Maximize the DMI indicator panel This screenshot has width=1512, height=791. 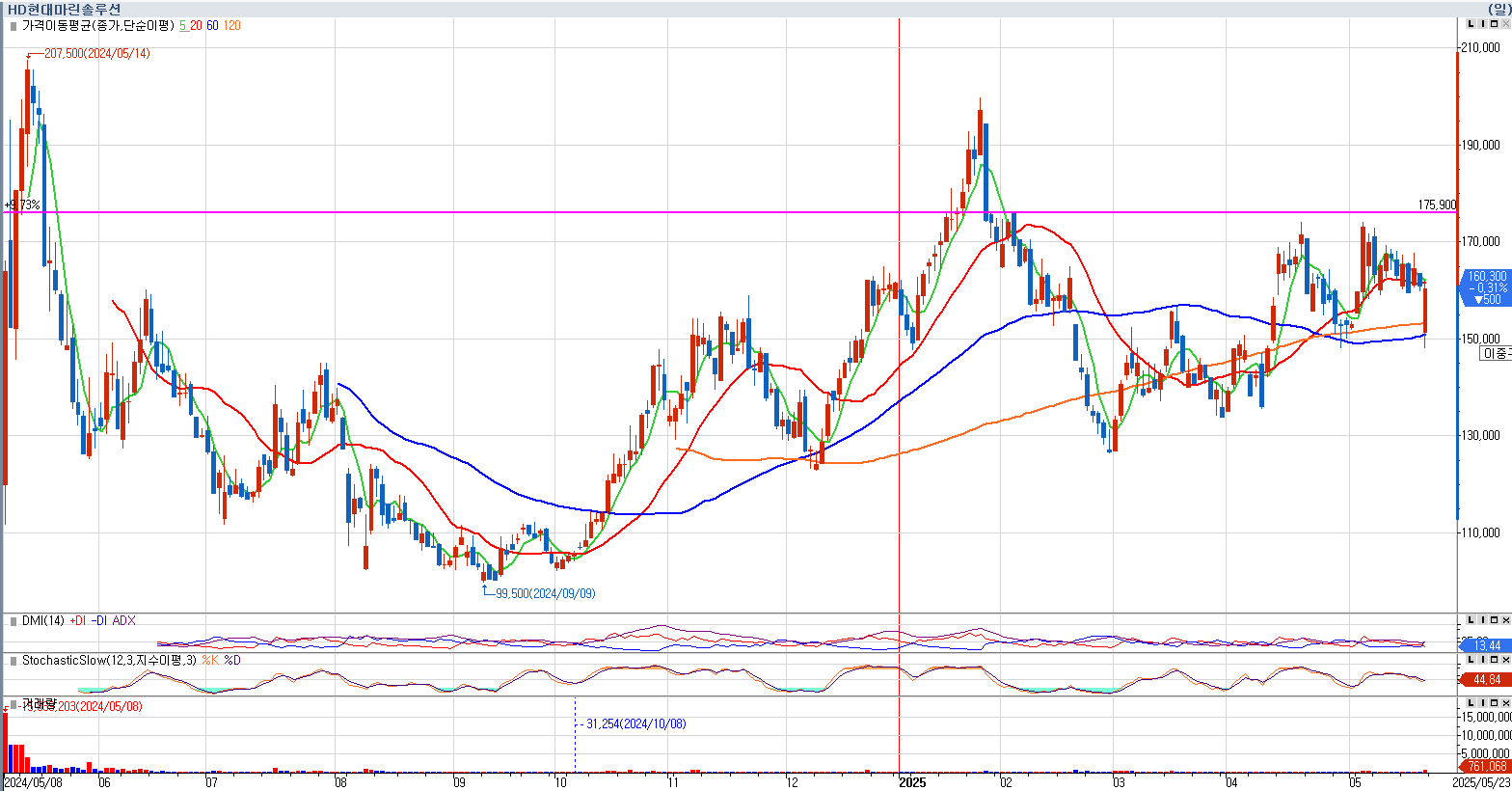coord(1494,619)
